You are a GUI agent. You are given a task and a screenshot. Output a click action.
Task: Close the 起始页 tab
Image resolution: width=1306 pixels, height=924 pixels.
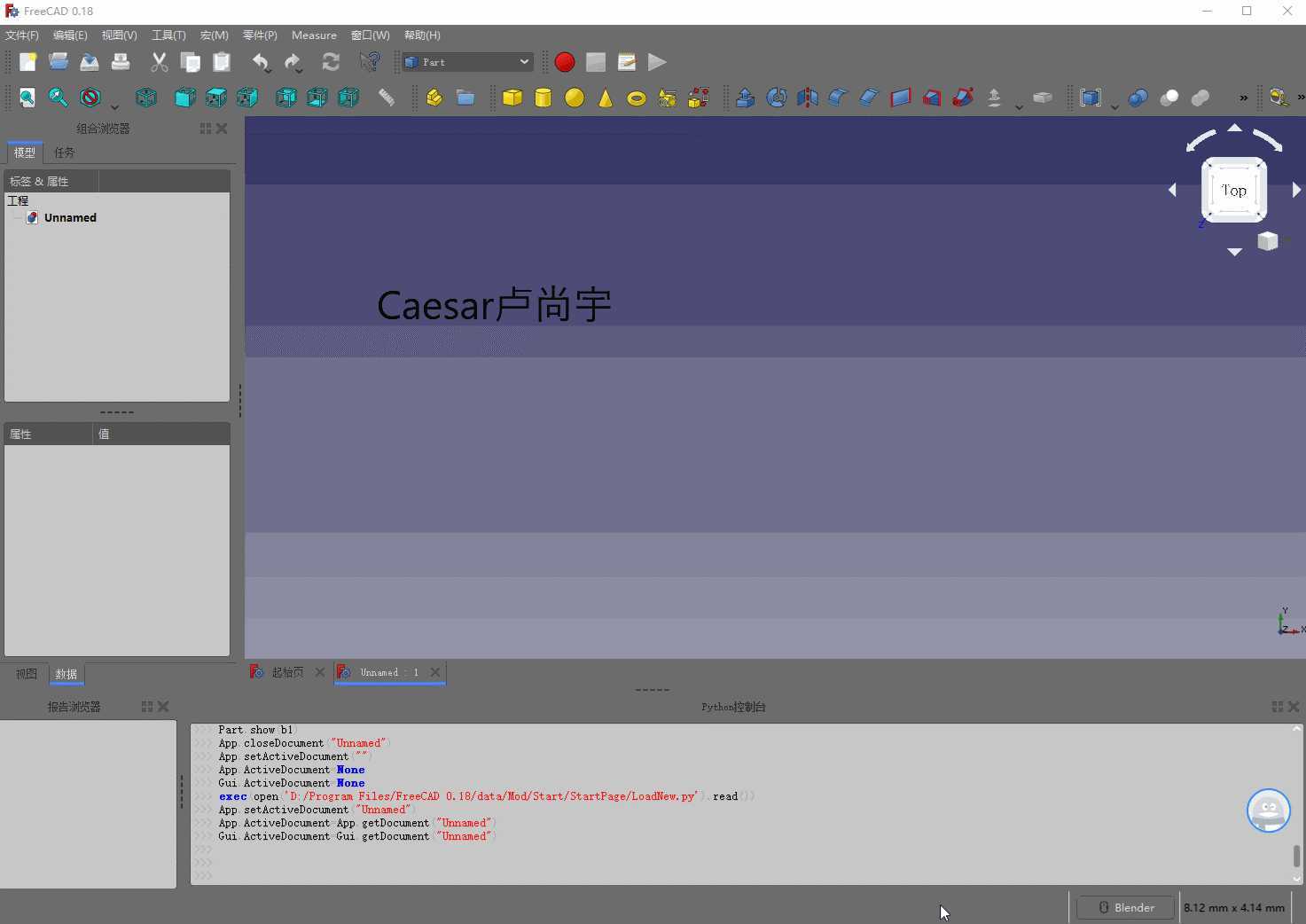(x=320, y=672)
